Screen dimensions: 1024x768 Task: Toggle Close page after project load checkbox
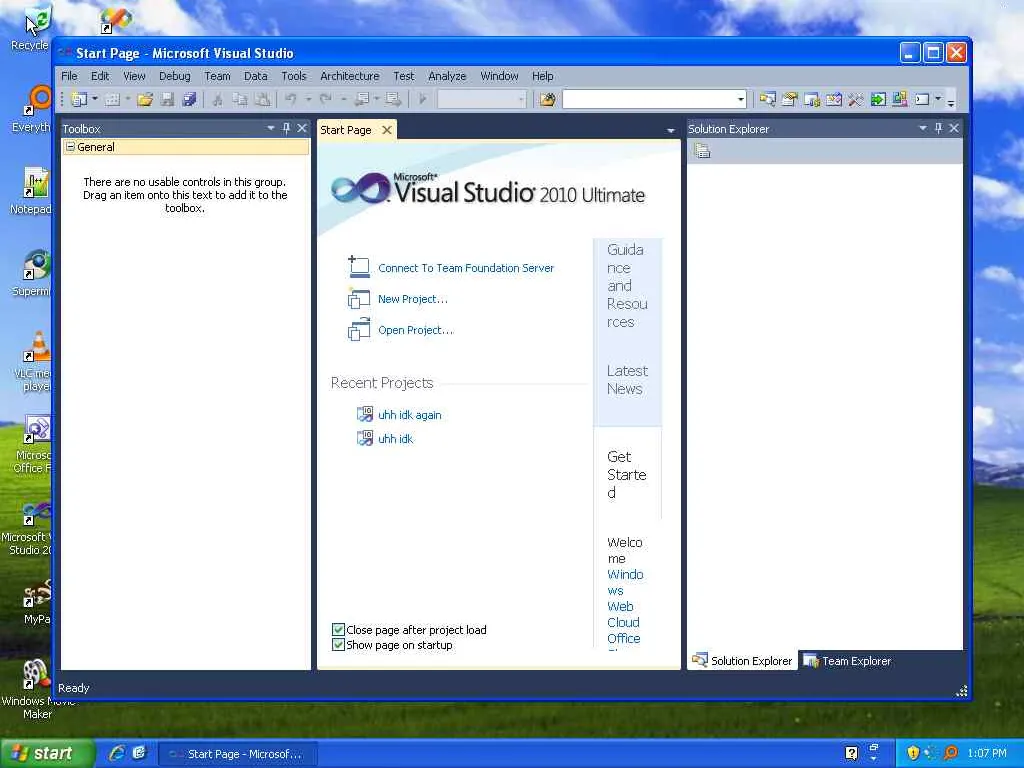click(x=338, y=630)
